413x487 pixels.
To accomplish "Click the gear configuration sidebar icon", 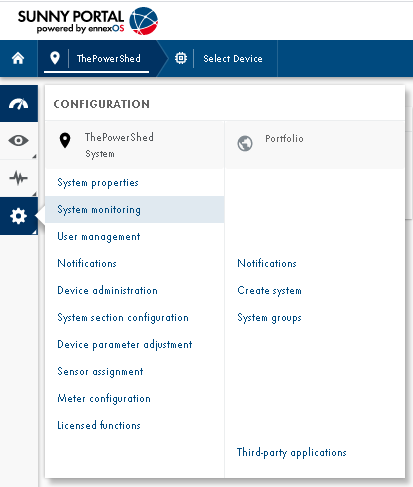I will click(19, 216).
